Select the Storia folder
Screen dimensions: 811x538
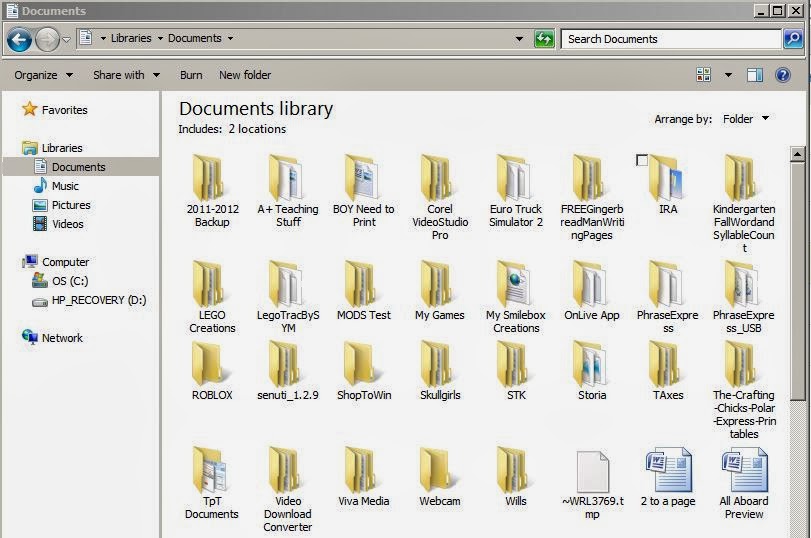pos(592,371)
